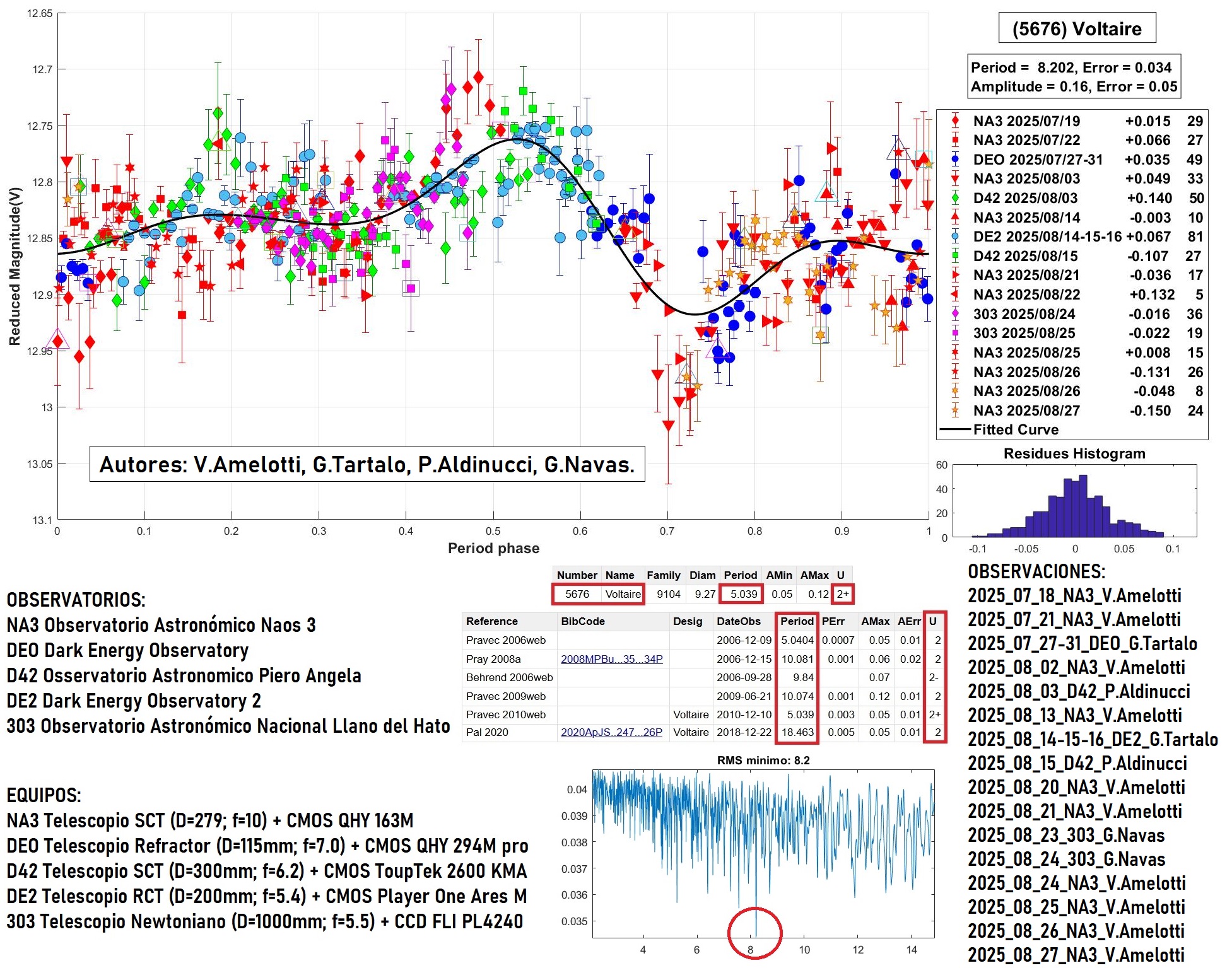The height and width of the screenshot is (968, 1232).
Task: Click the magenta diamond 303 2025/08/24 legend marker
Action: tap(955, 313)
